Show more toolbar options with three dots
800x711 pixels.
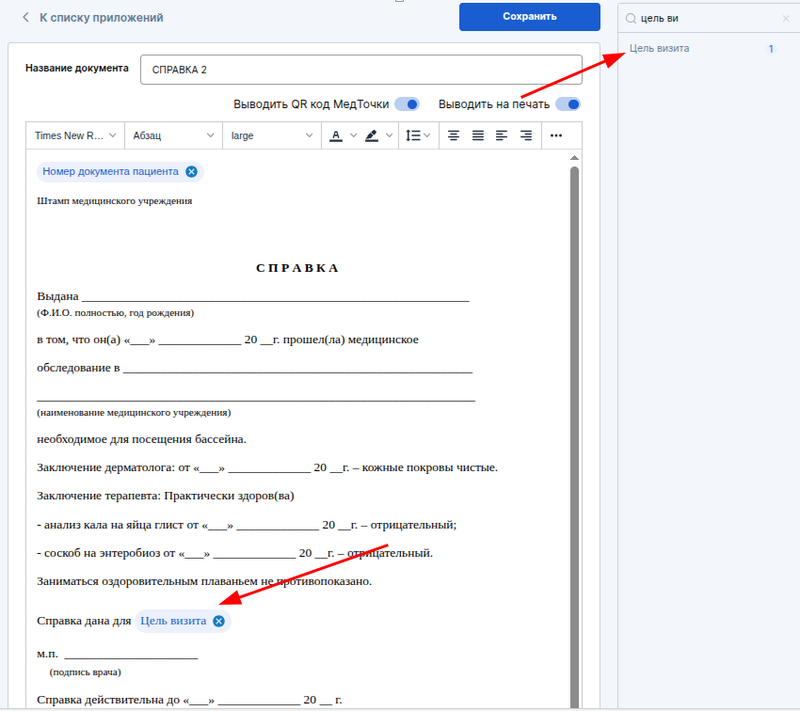coord(556,136)
